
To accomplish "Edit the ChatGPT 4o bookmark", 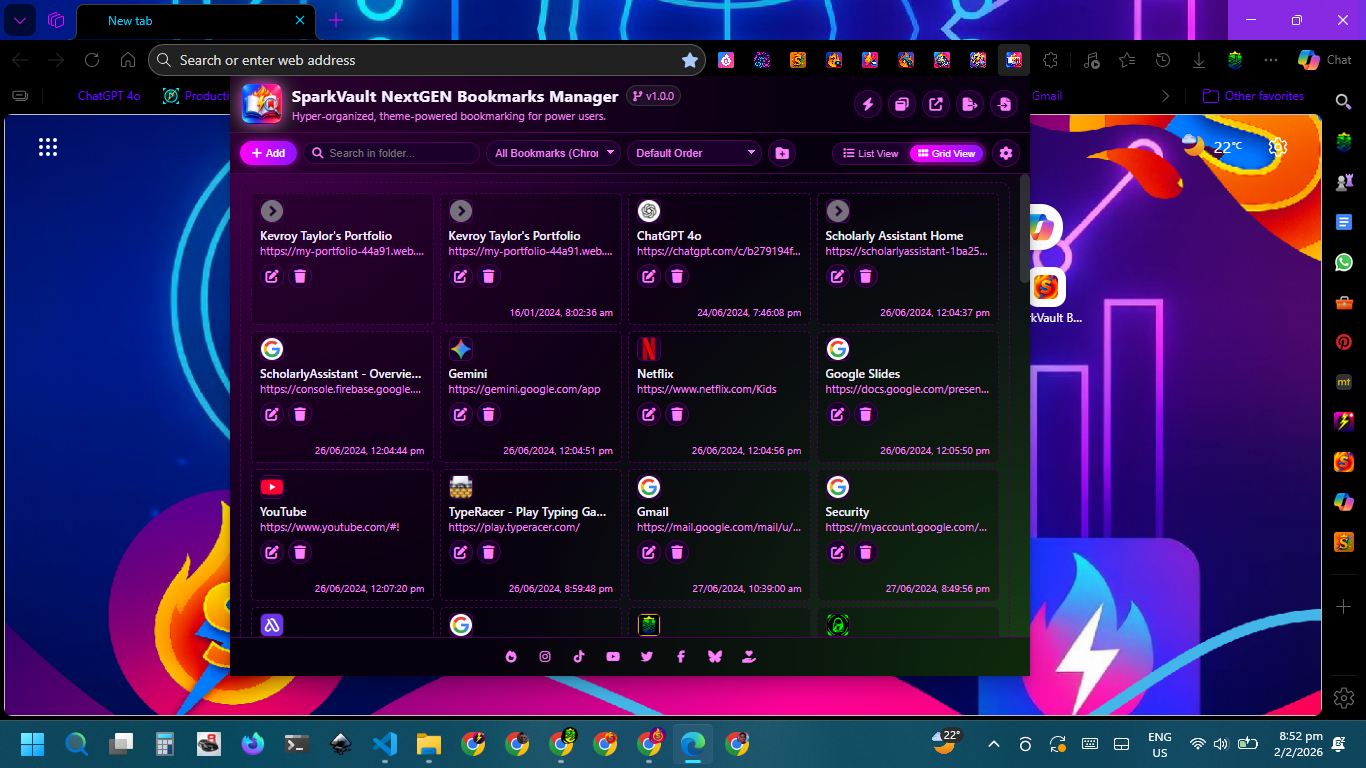I will click(x=649, y=276).
